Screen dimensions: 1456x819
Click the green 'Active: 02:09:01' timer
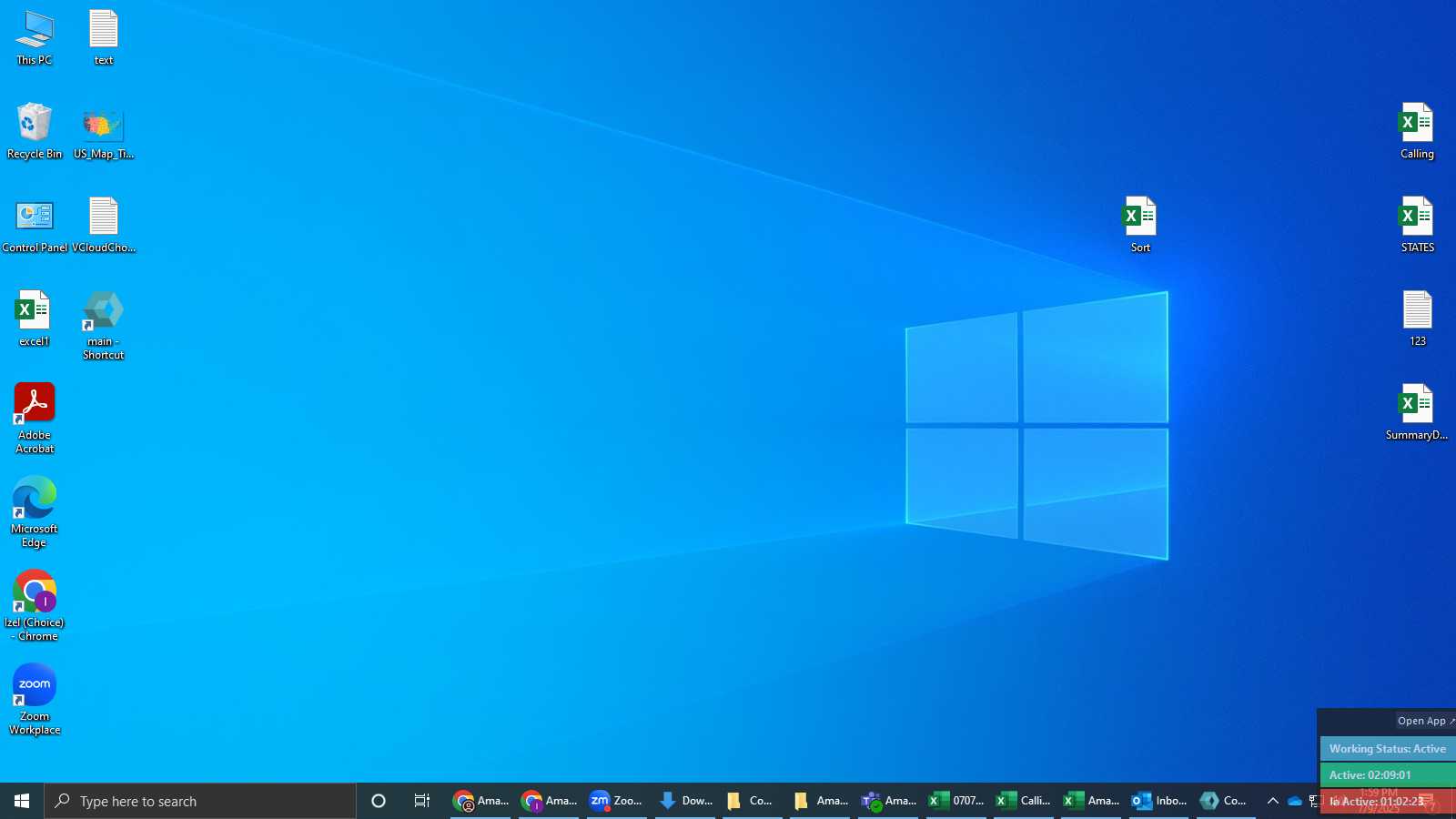(x=1388, y=775)
